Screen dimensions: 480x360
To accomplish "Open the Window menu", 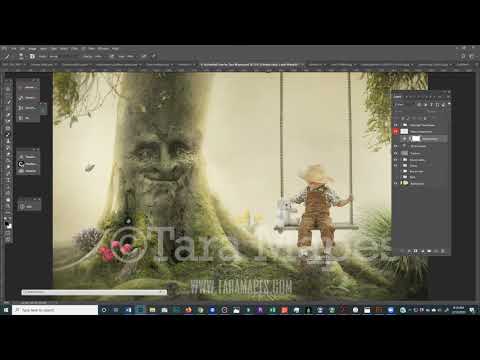I will click(103, 48).
